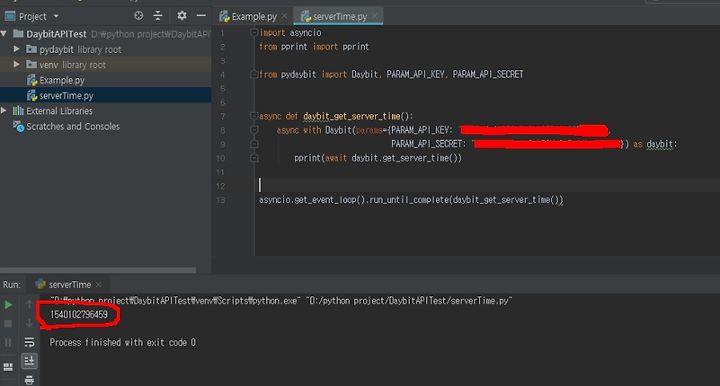This screenshot has height=386, width=720.
Task: Fold the import block at line 1
Action: click(254, 33)
